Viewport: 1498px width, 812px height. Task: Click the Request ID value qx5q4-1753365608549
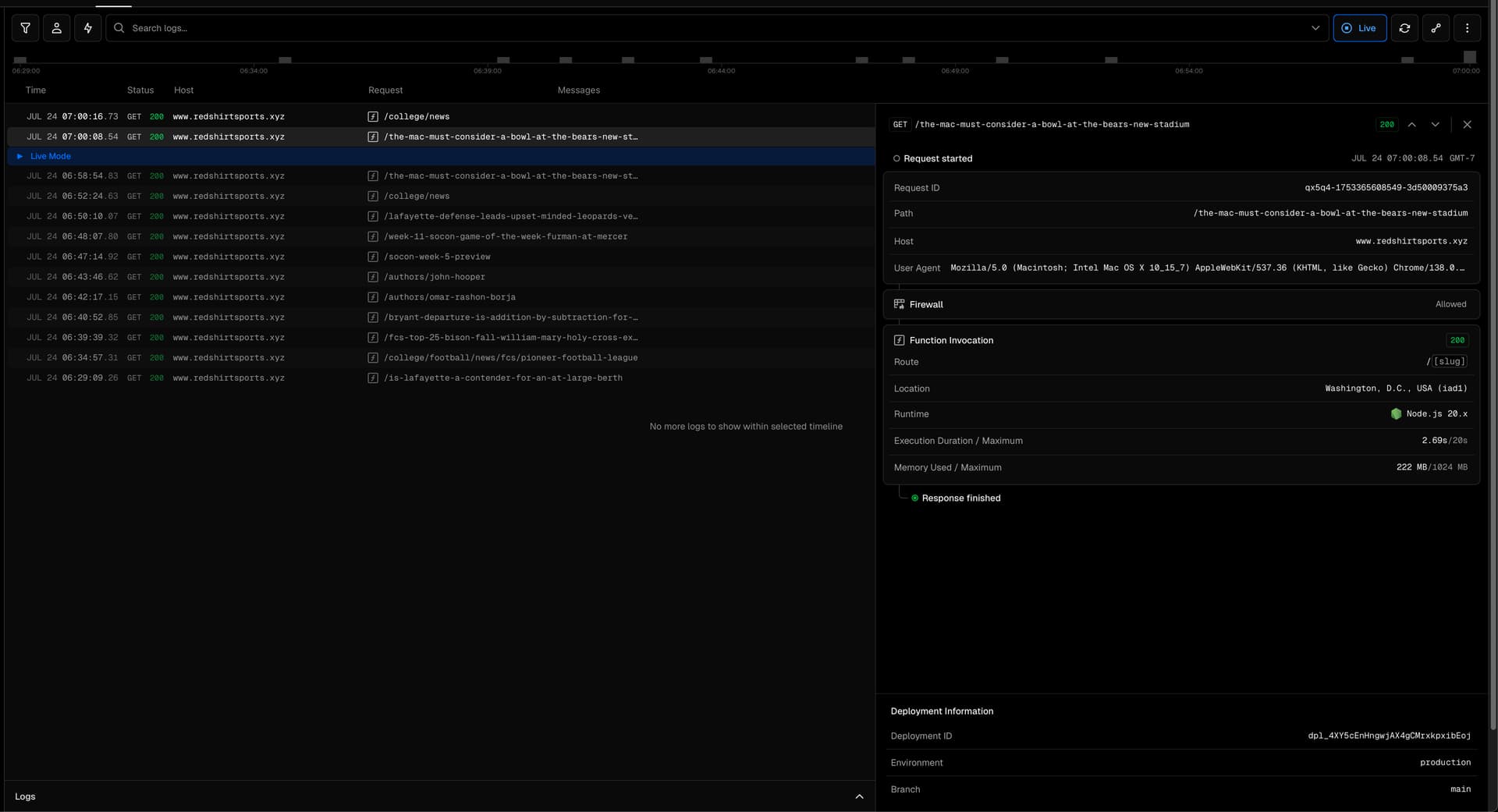(x=1386, y=188)
